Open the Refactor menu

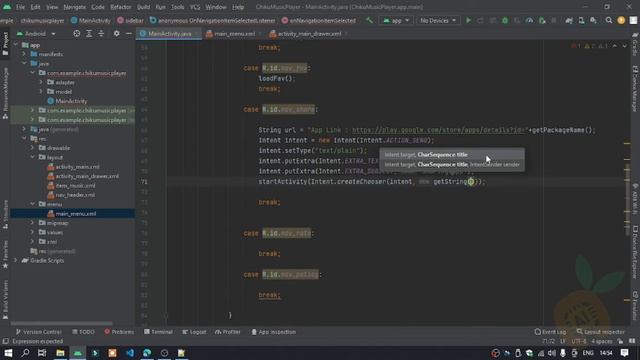pyautogui.click(x=121, y=7)
